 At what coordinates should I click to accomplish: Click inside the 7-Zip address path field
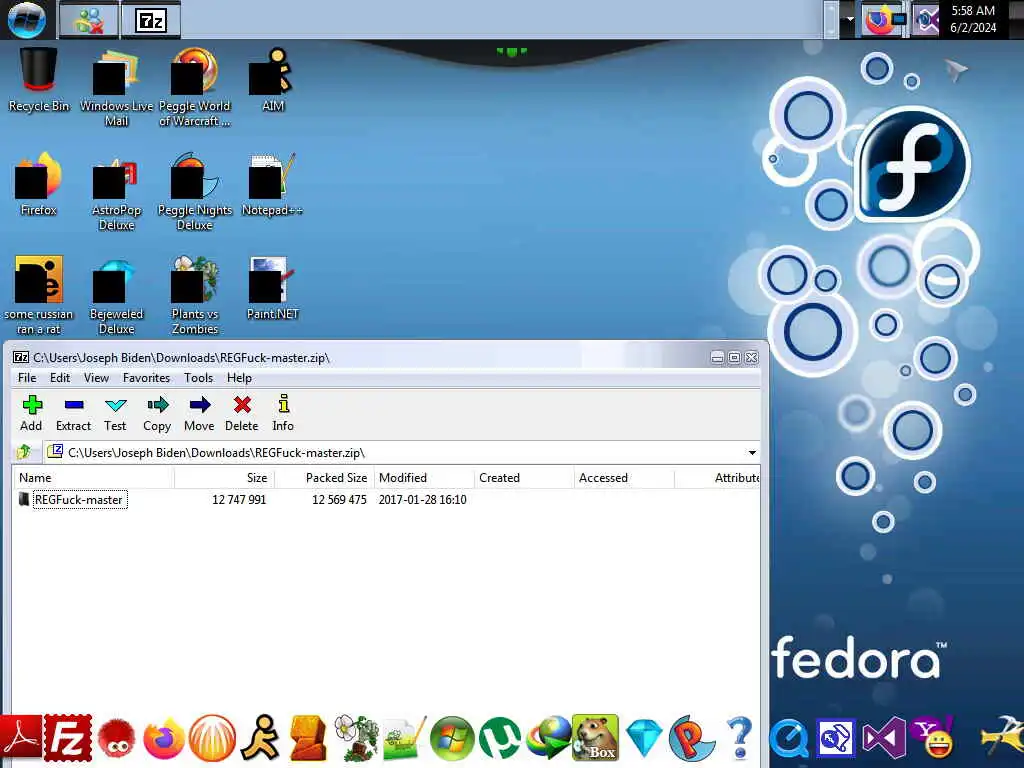pos(395,453)
